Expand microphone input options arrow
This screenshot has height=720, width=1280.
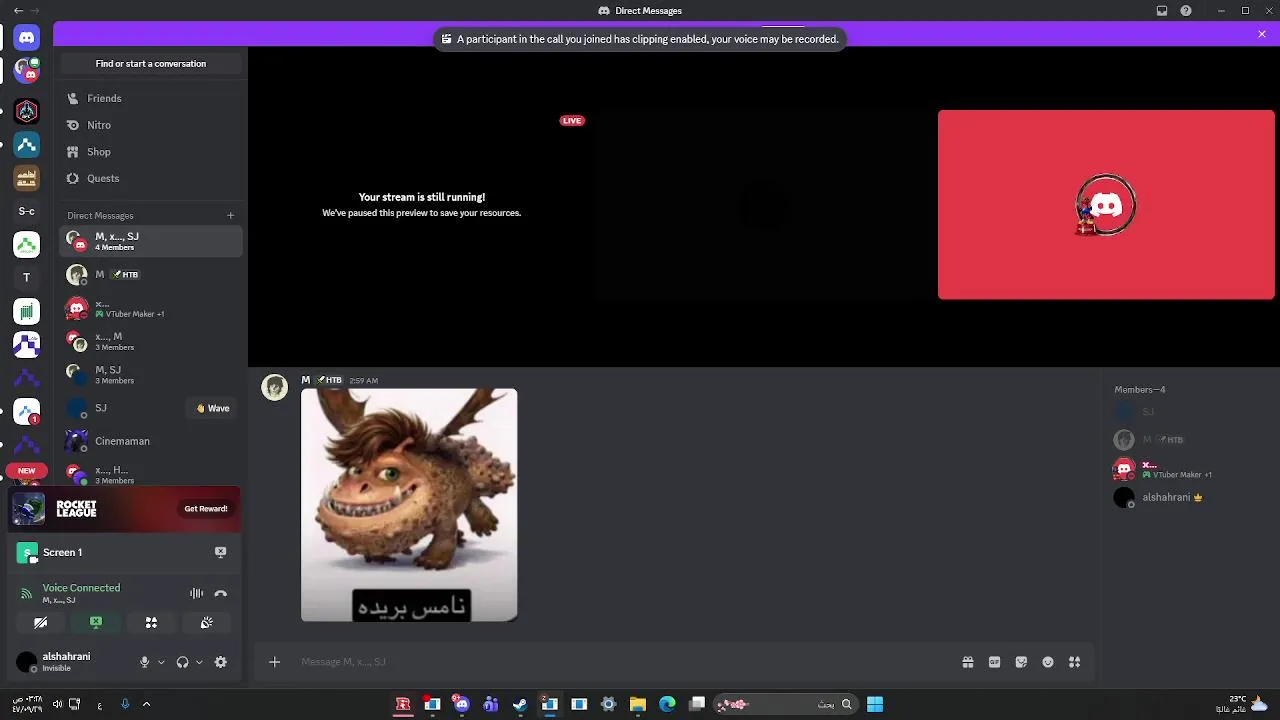(161, 662)
